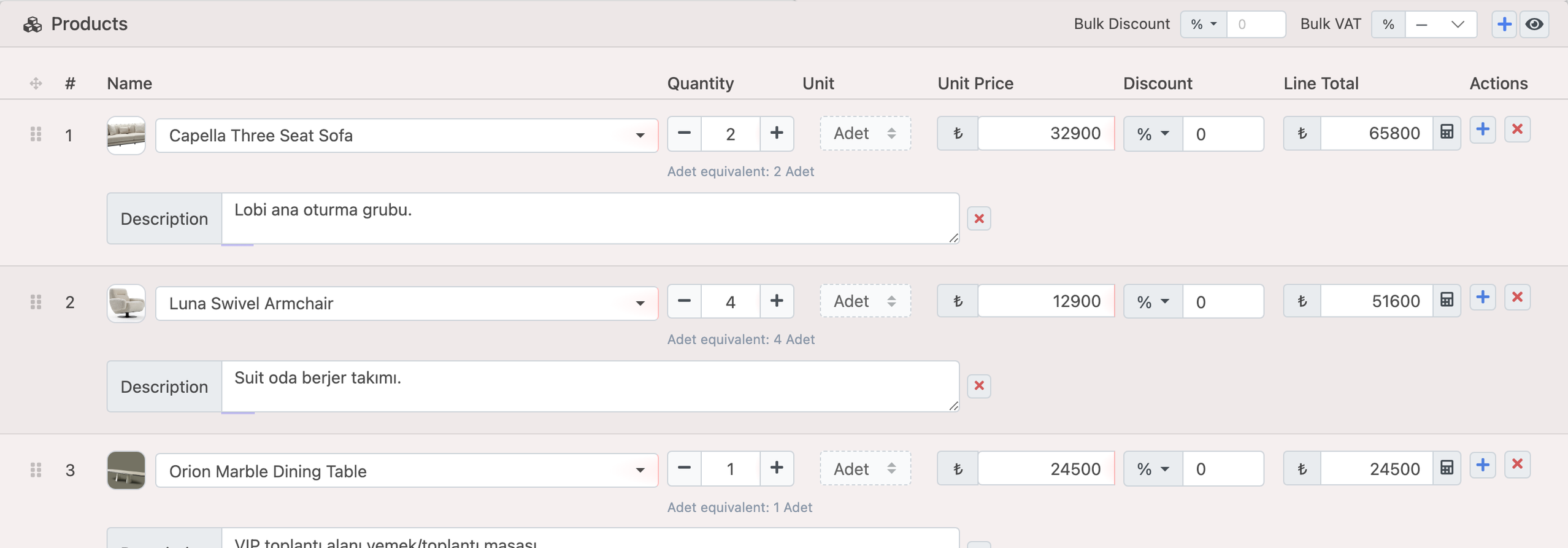Remove the 'Lobi ana oturma grubu.' description
Screen dimensions: 1568x548
coord(979,218)
